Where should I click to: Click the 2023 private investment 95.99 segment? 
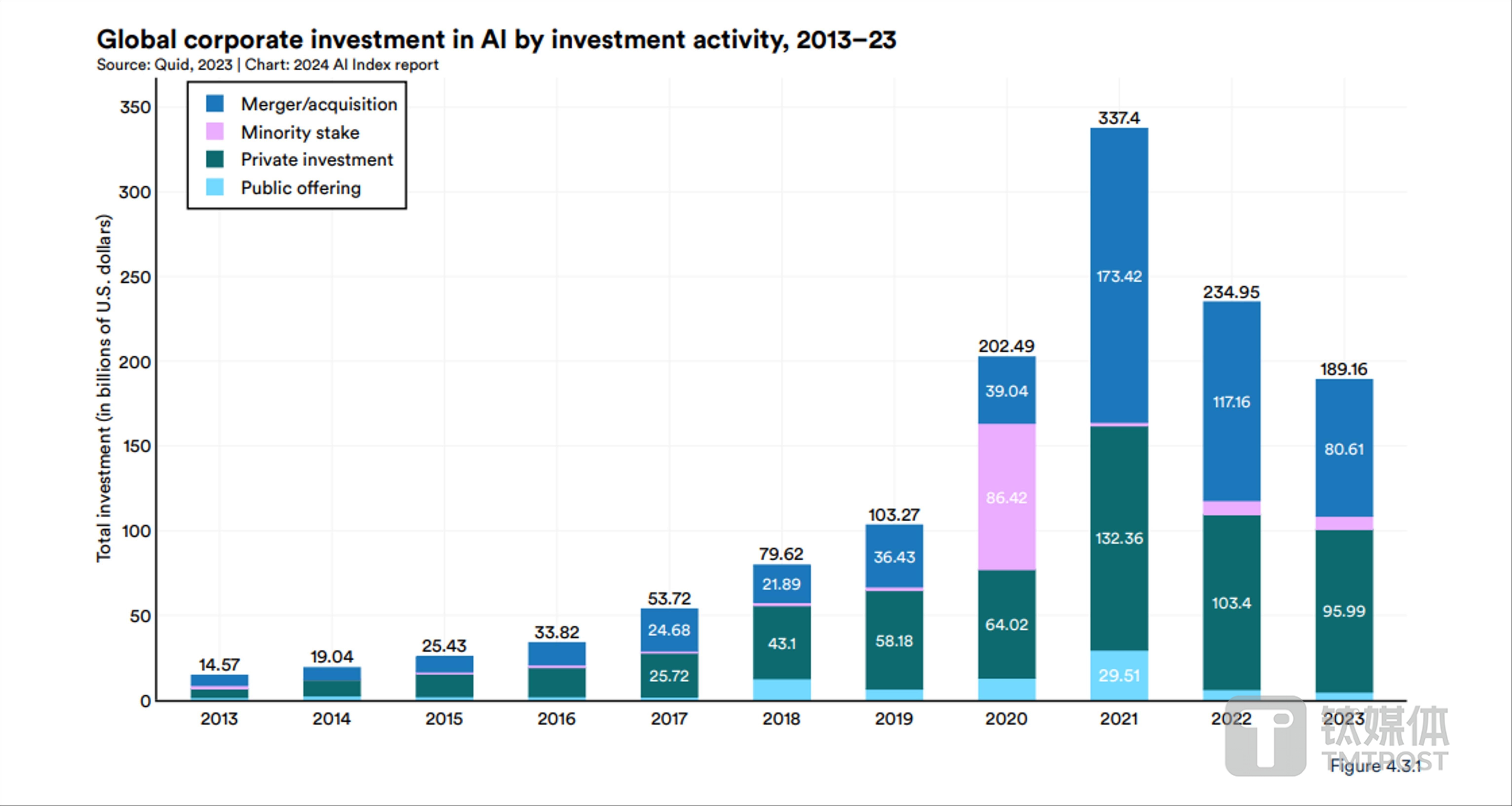point(1343,611)
